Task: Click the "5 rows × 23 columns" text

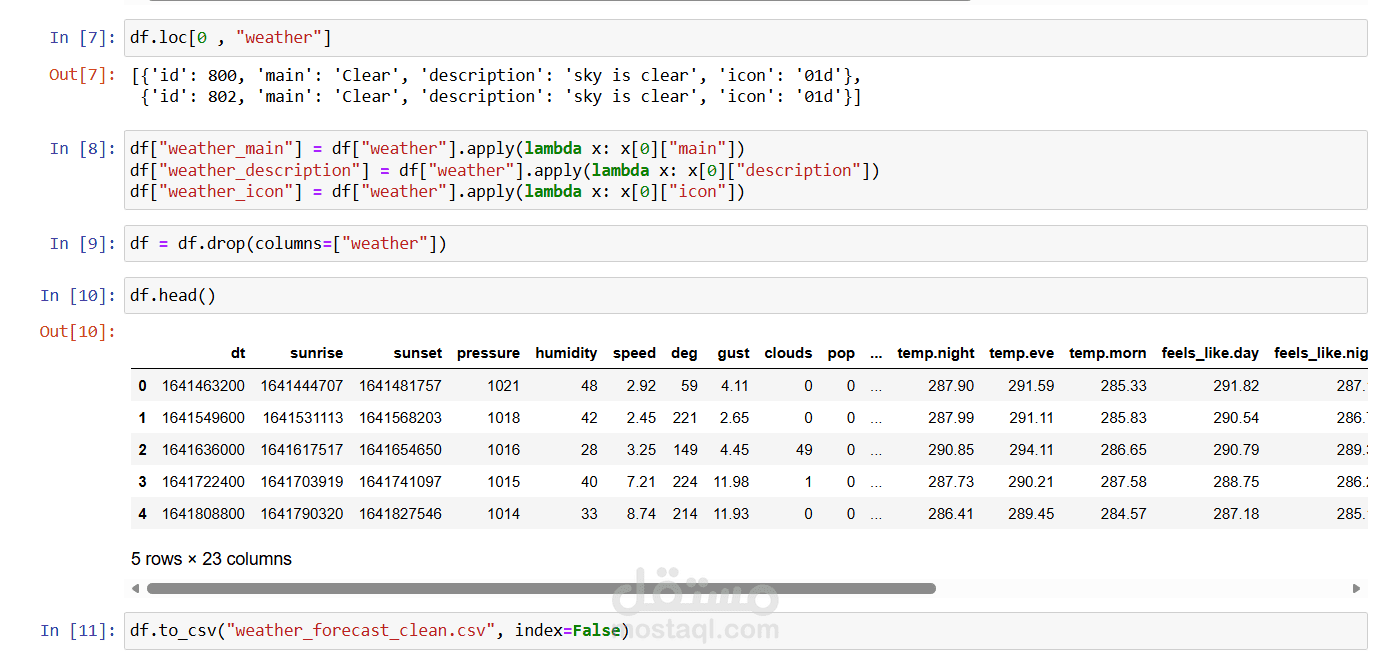Action: coord(211,559)
